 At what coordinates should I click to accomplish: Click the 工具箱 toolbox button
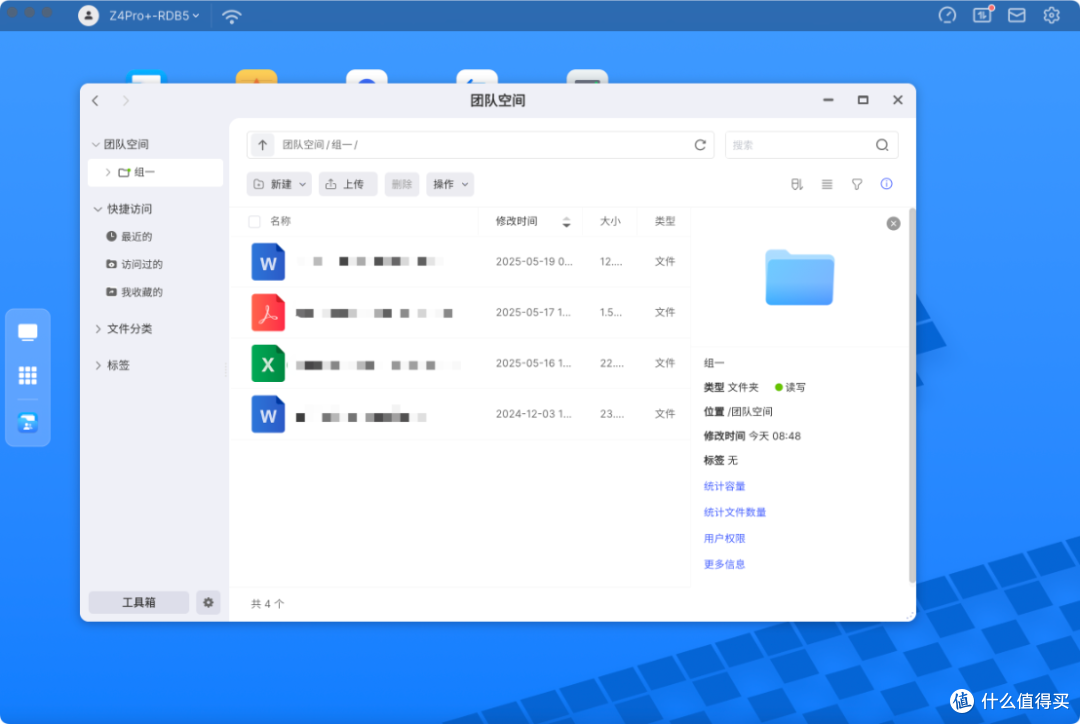point(138,602)
